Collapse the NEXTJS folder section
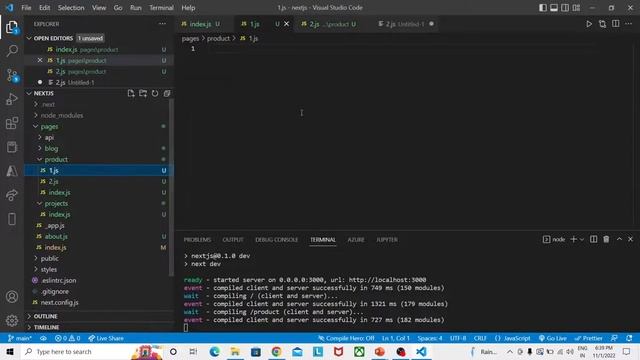 44,93
